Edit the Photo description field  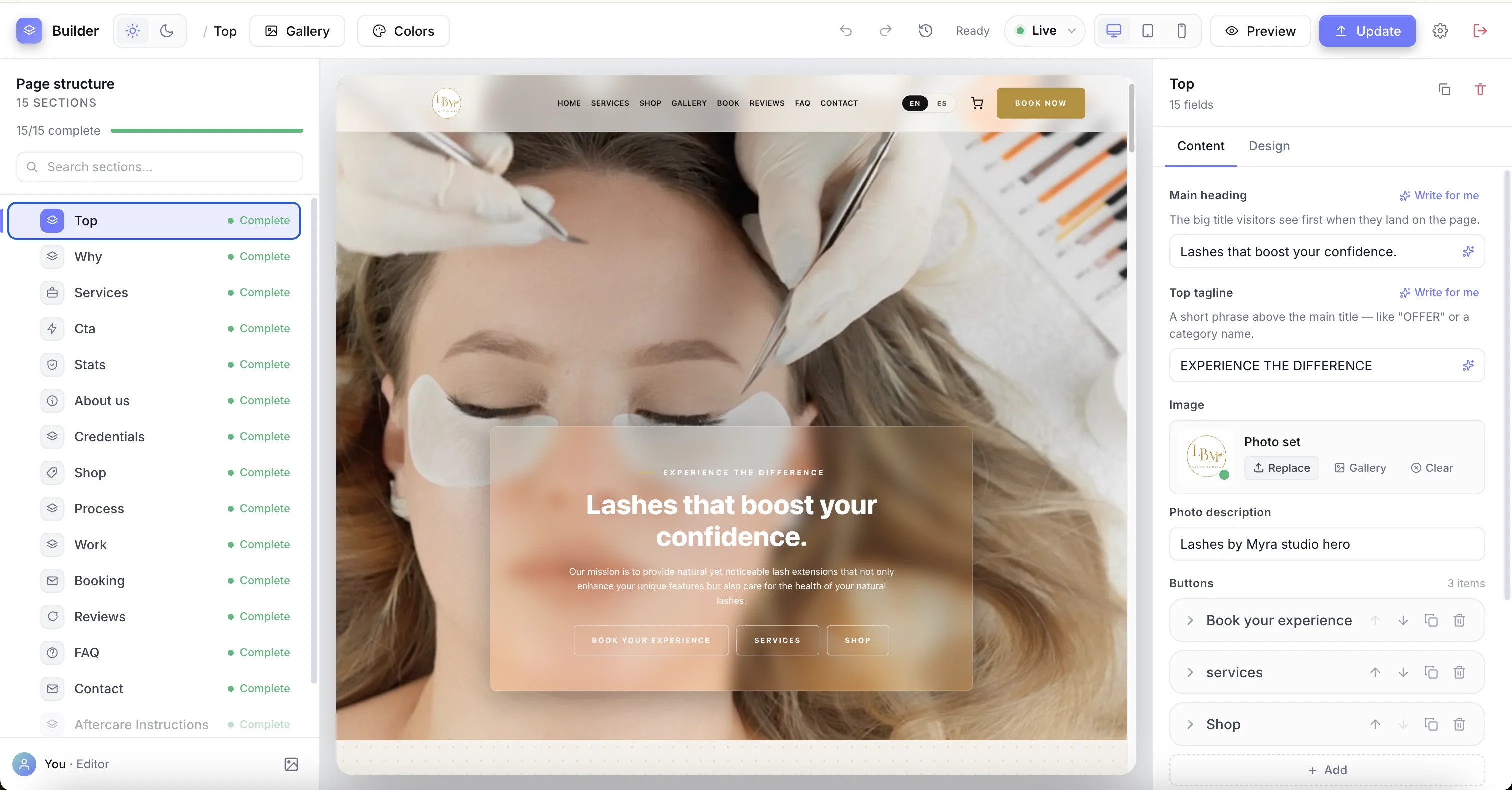[1327, 544]
